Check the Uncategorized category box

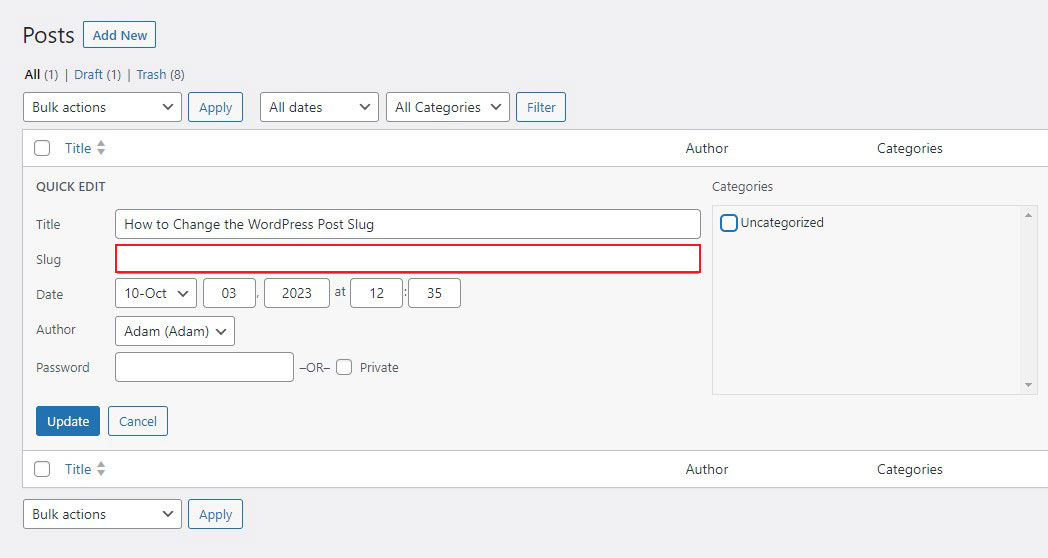[729, 223]
